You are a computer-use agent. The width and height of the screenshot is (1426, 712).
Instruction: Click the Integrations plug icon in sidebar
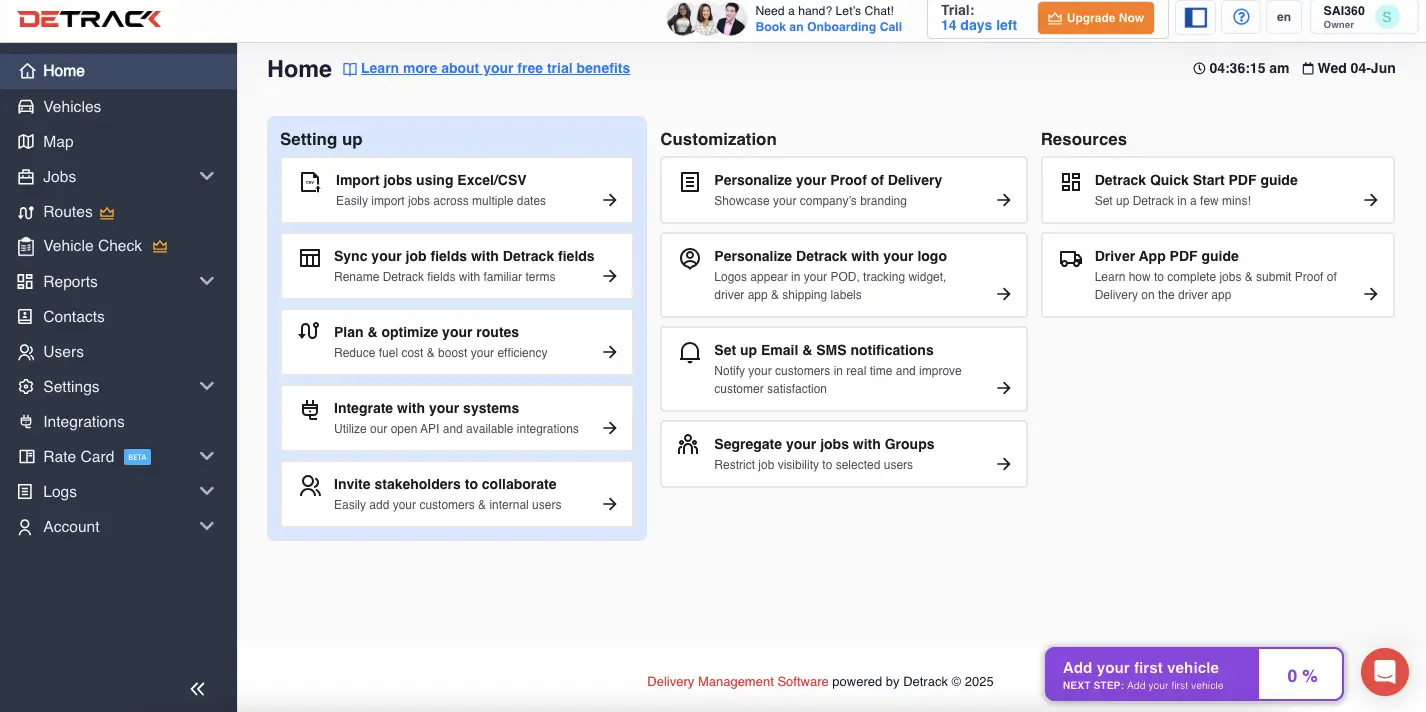[26, 422]
